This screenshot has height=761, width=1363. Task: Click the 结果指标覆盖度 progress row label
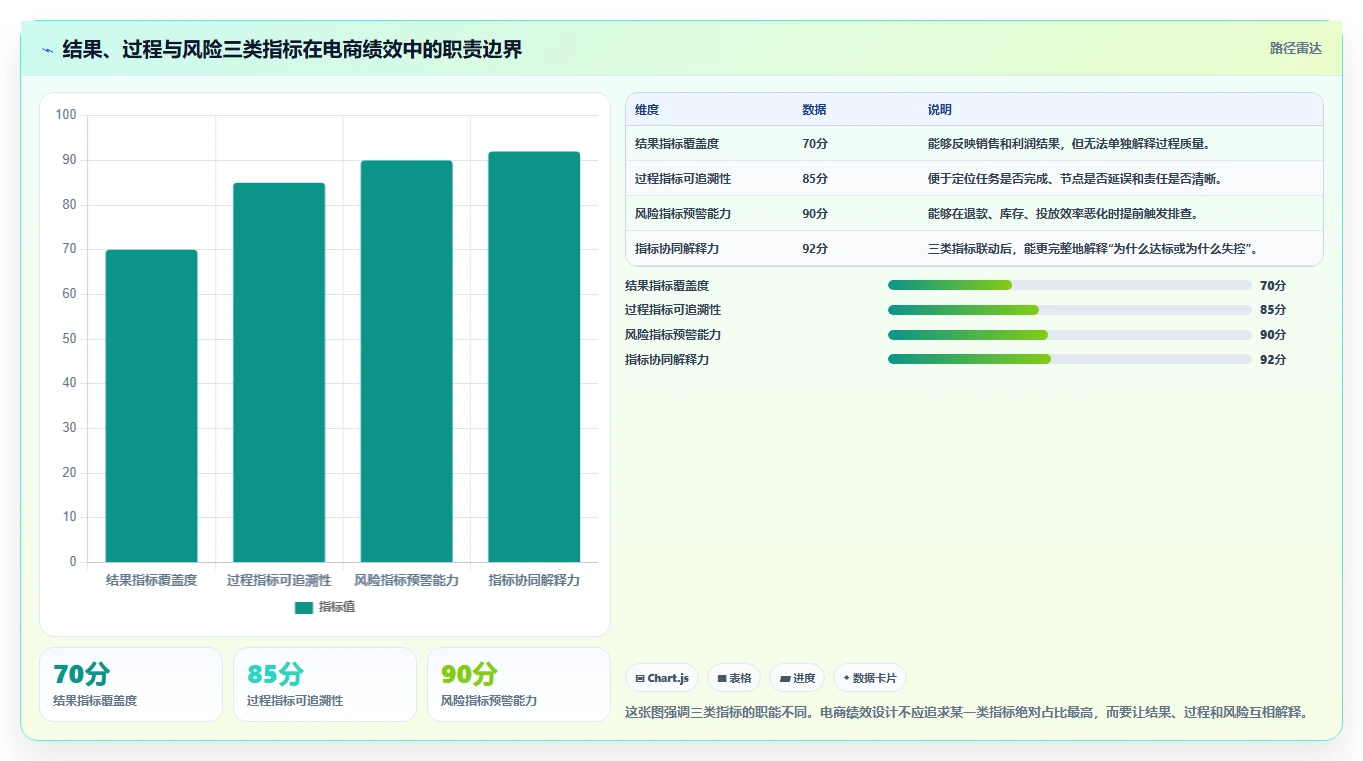tap(667, 286)
